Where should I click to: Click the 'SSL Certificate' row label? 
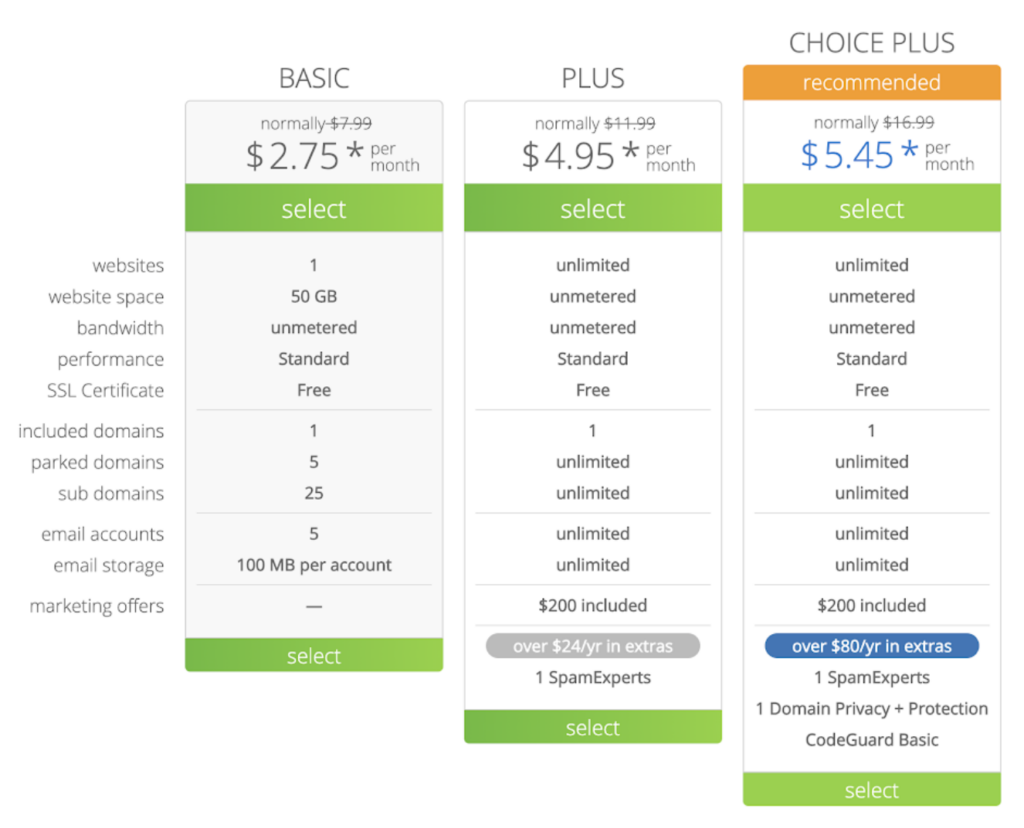pyautogui.click(x=105, y=390)
